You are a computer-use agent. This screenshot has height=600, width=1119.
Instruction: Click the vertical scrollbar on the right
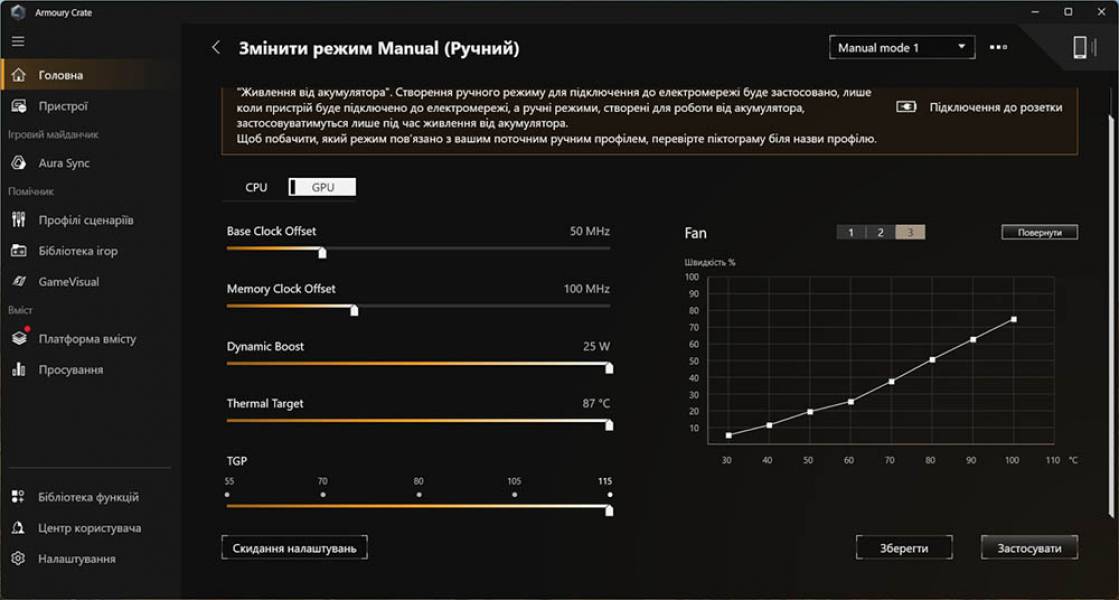1110,315
